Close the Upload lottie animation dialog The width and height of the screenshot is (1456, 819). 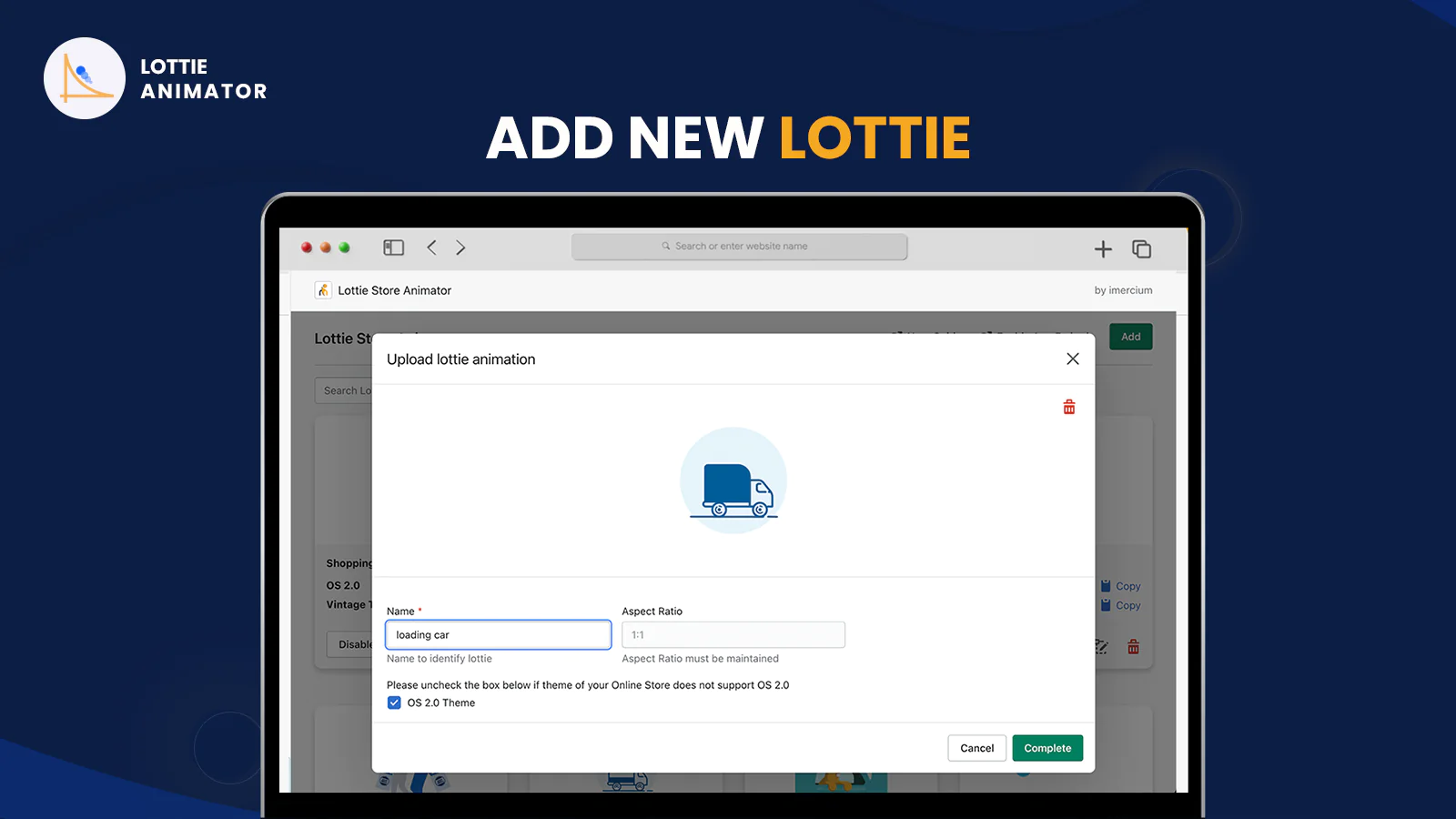(1073, 359)
